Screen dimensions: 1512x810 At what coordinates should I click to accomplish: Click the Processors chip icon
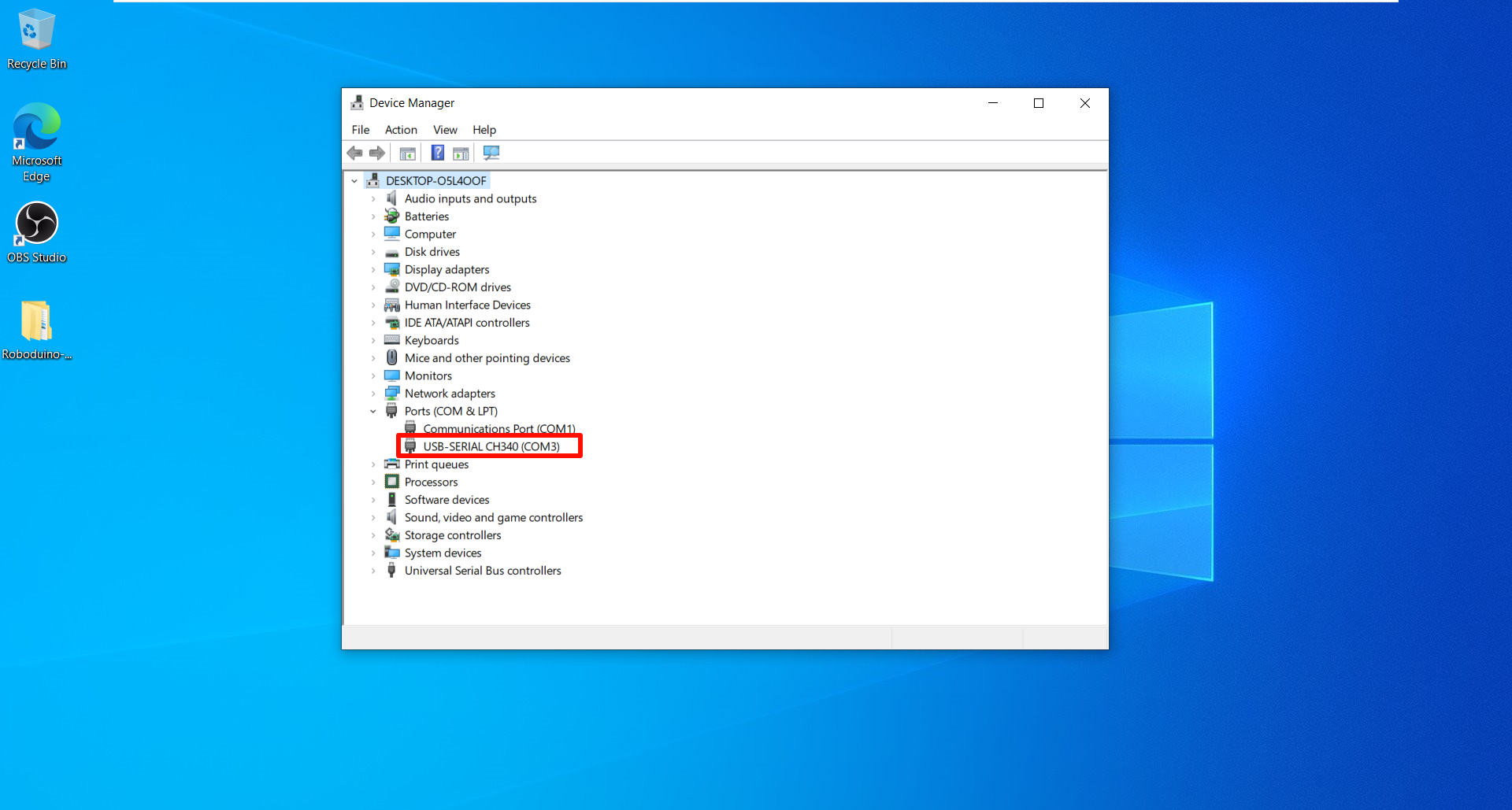[x=391, y=482]
